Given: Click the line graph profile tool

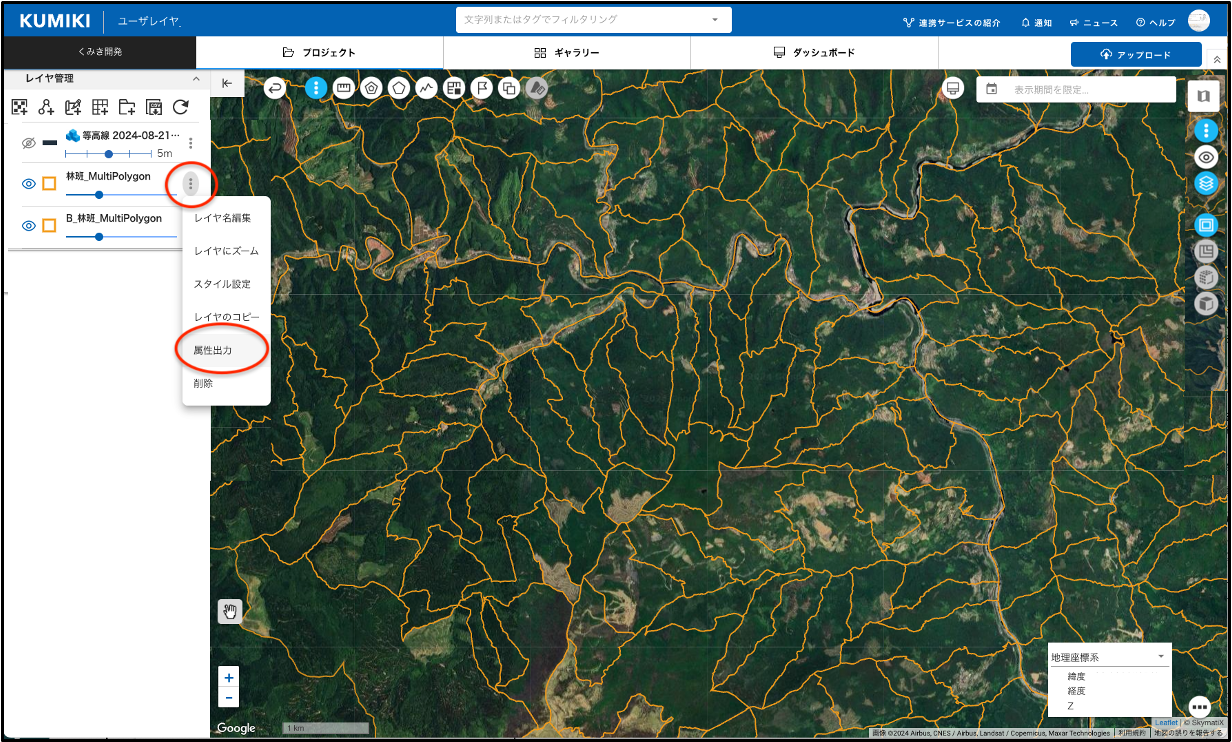Looking at the screenshot, I should point(427,88).
